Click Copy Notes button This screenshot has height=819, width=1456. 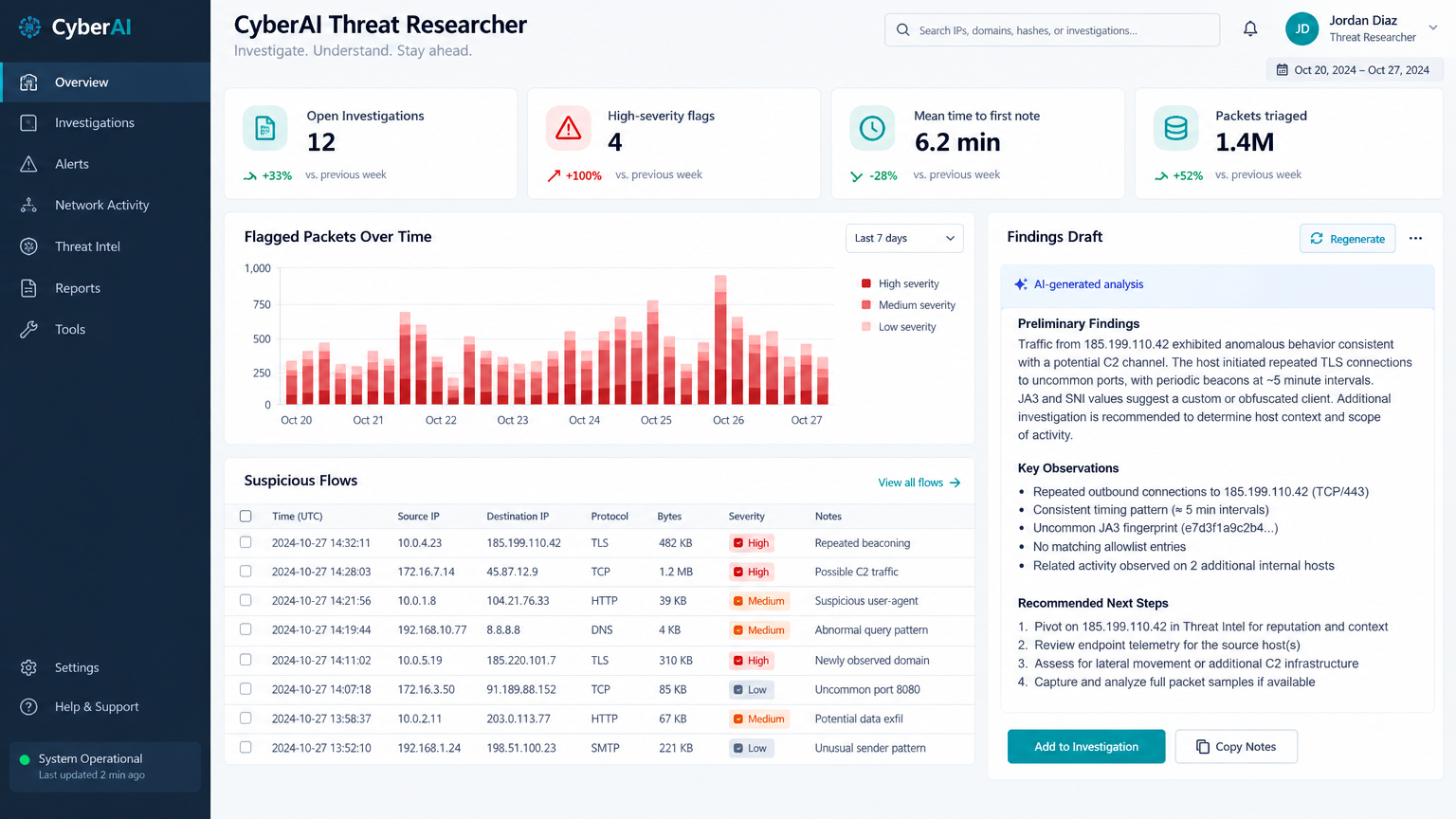[1236, 747]
